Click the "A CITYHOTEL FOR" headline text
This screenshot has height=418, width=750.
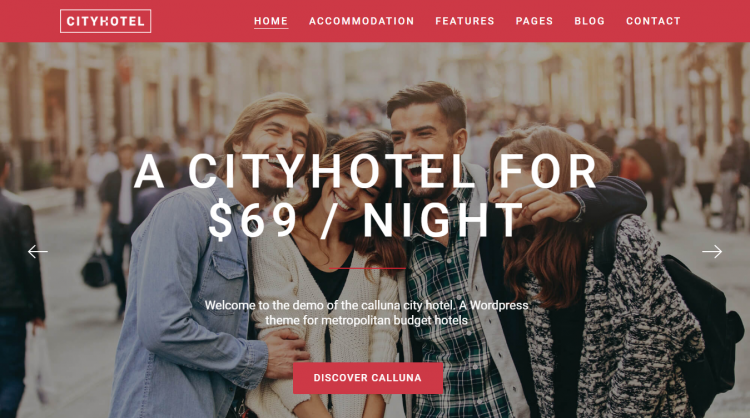click(365, 171)
